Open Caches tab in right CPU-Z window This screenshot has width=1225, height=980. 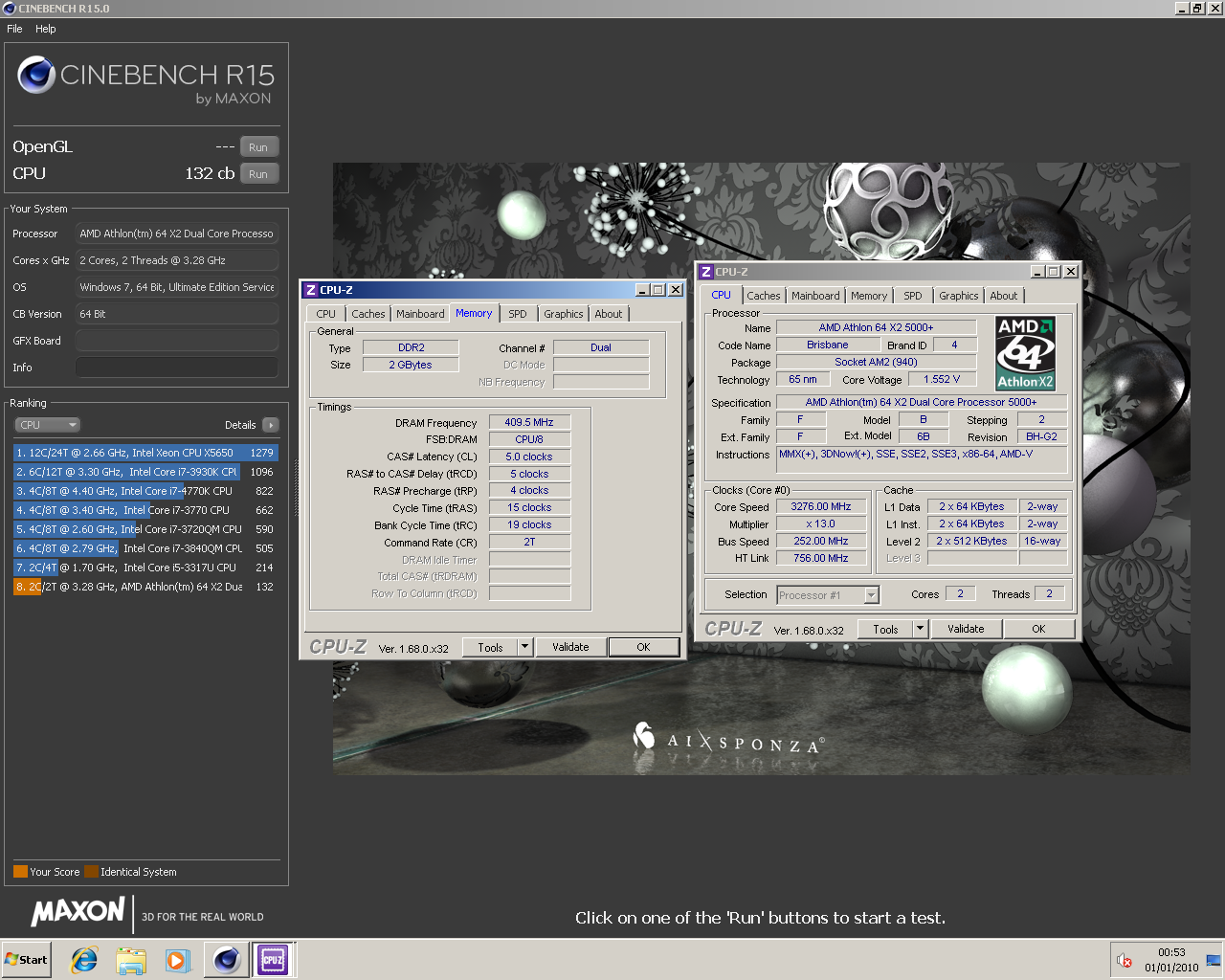pyautogui.click(x=764, y=296)
